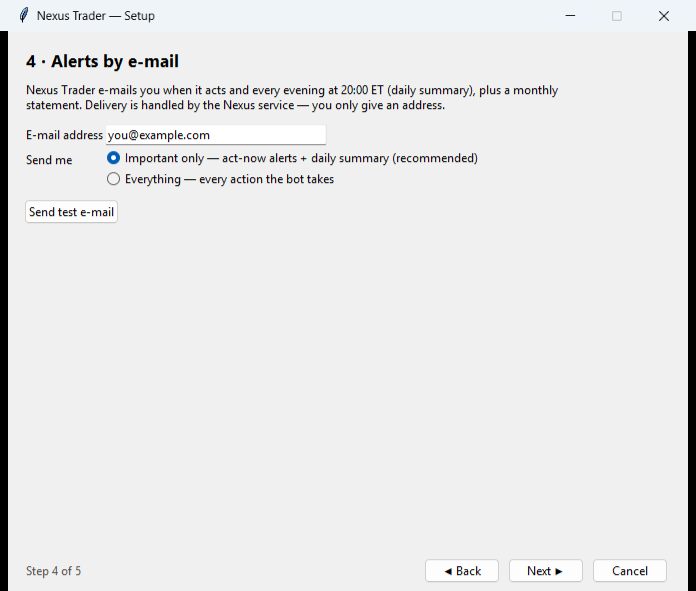This screenshot has height=591, width=696.
Task: Minimize the Setup window
Action: tap(570, 16)
